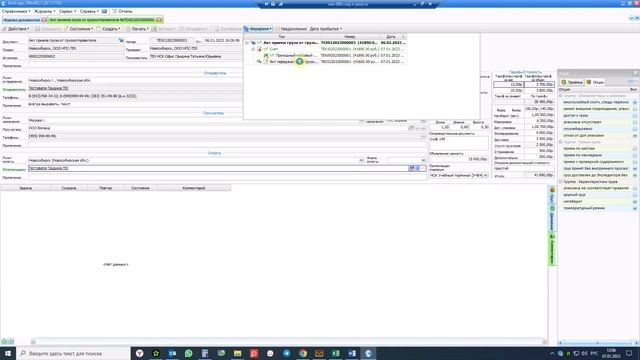Open Chrome from taskbar

(303, 353)
